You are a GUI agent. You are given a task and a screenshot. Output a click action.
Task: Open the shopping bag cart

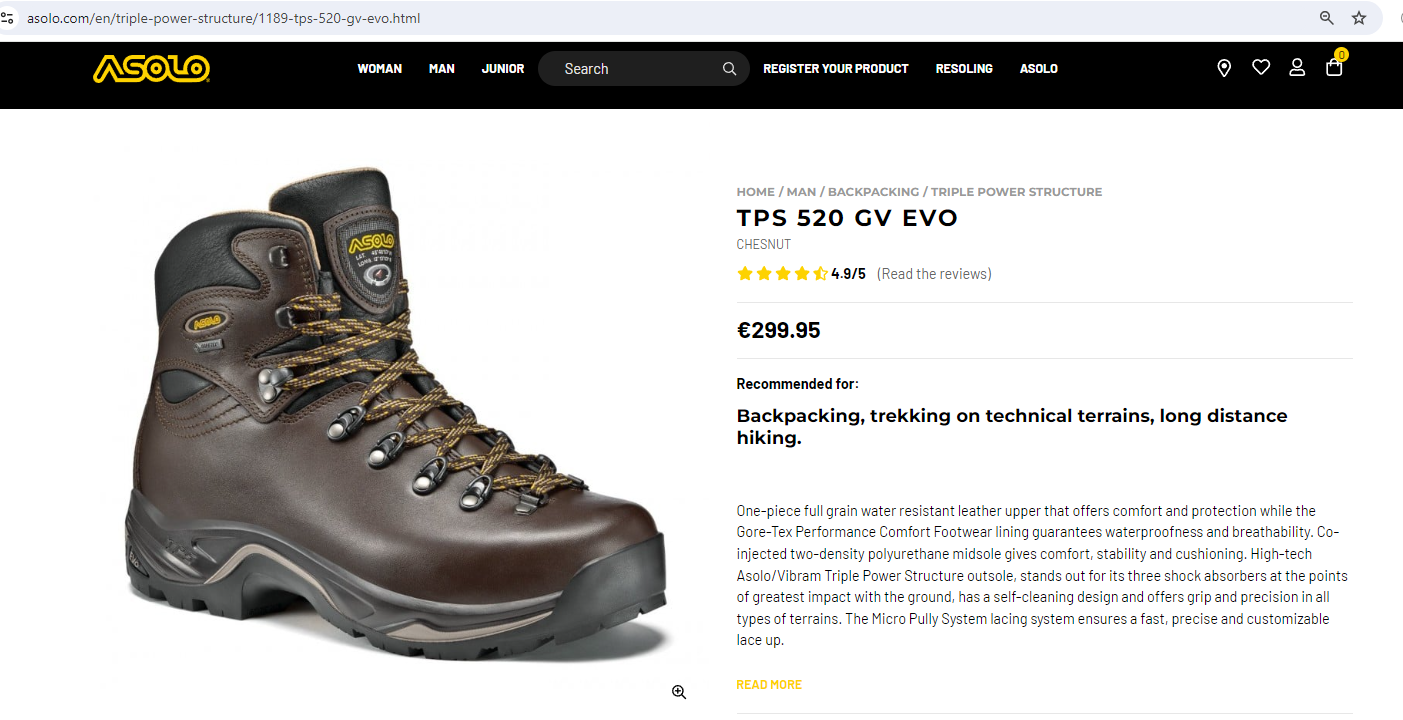click(x=1334, y=67)
